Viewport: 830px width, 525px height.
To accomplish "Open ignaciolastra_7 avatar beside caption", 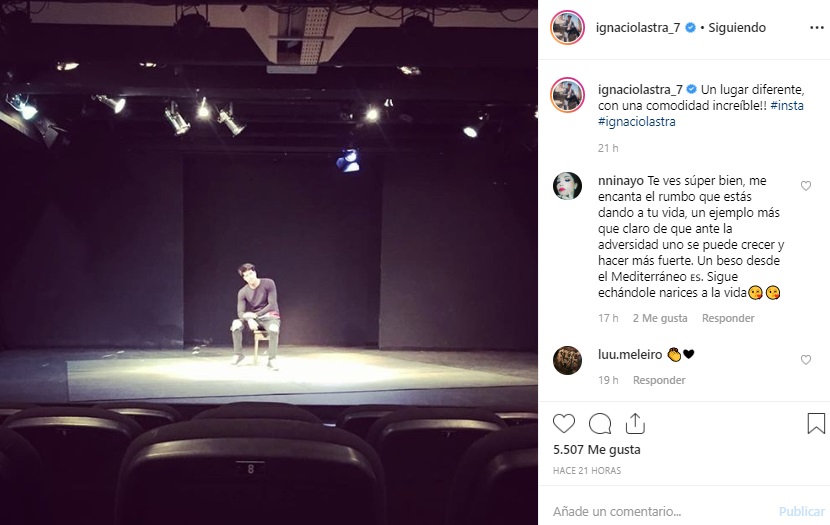I will tap(567, 95).
